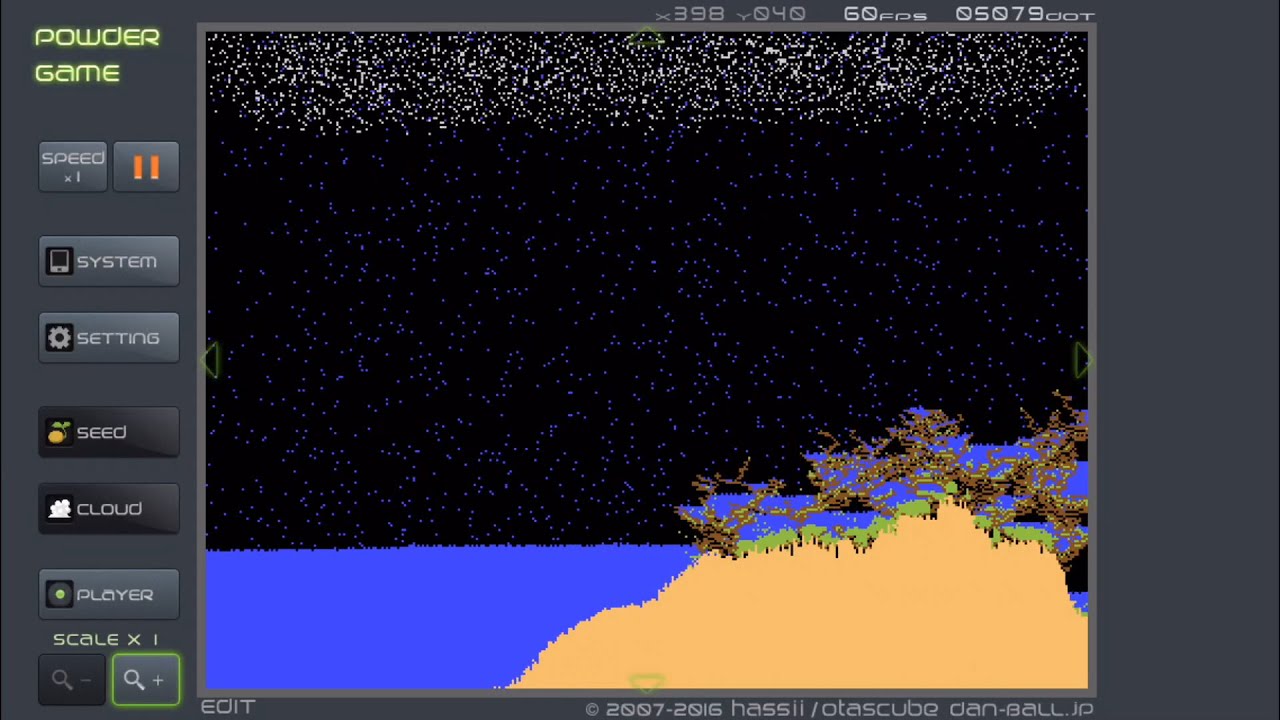
Task: Click the SYSTEM device icon
Action: pyautogui.click(x=59, y=261)
